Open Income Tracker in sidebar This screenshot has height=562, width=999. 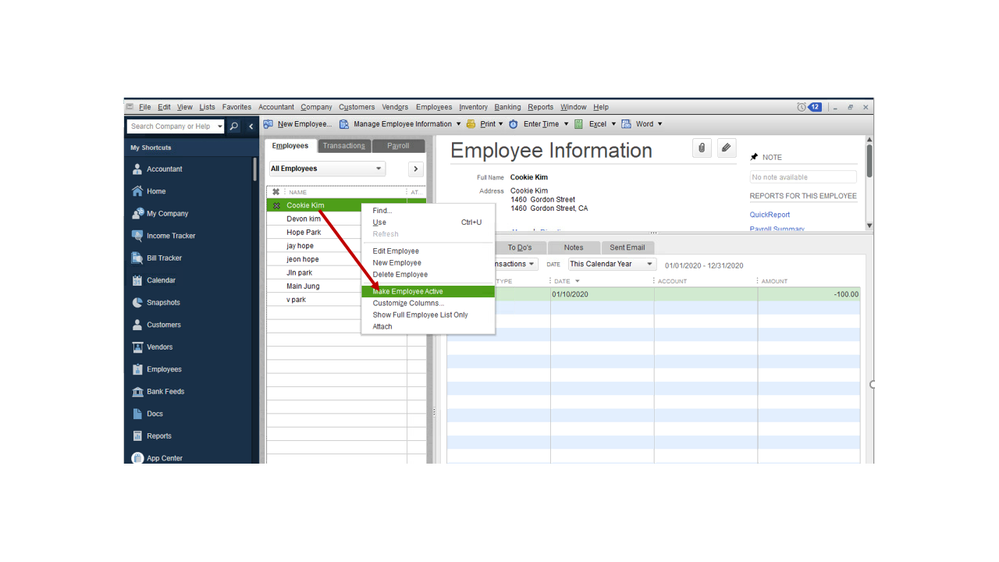click(171, 236)
